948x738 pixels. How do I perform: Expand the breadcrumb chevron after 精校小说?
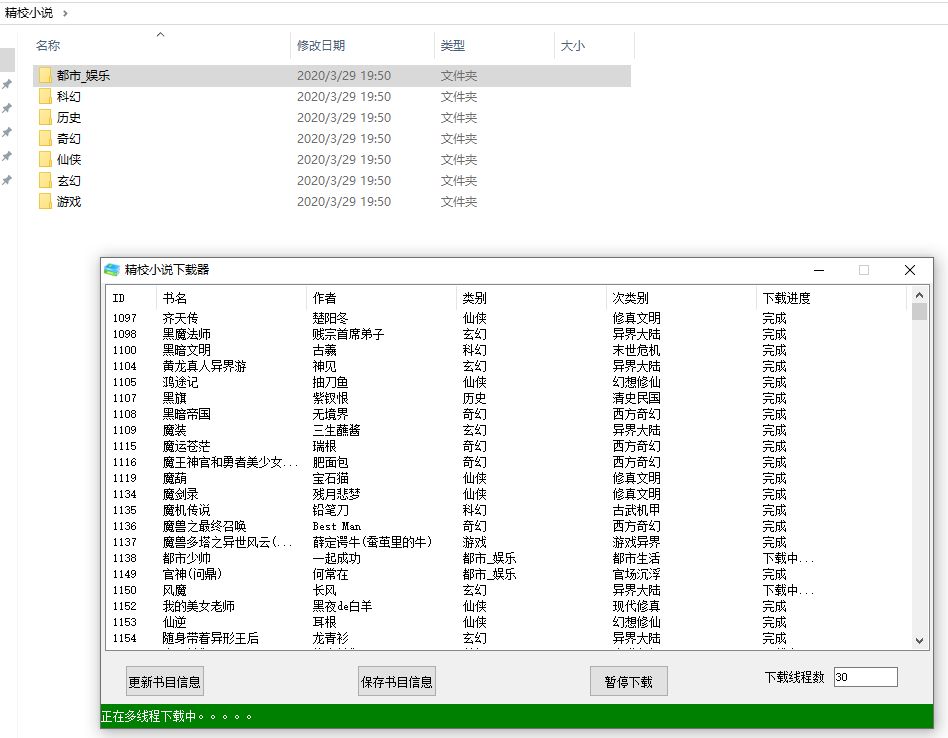coord(66,13)
